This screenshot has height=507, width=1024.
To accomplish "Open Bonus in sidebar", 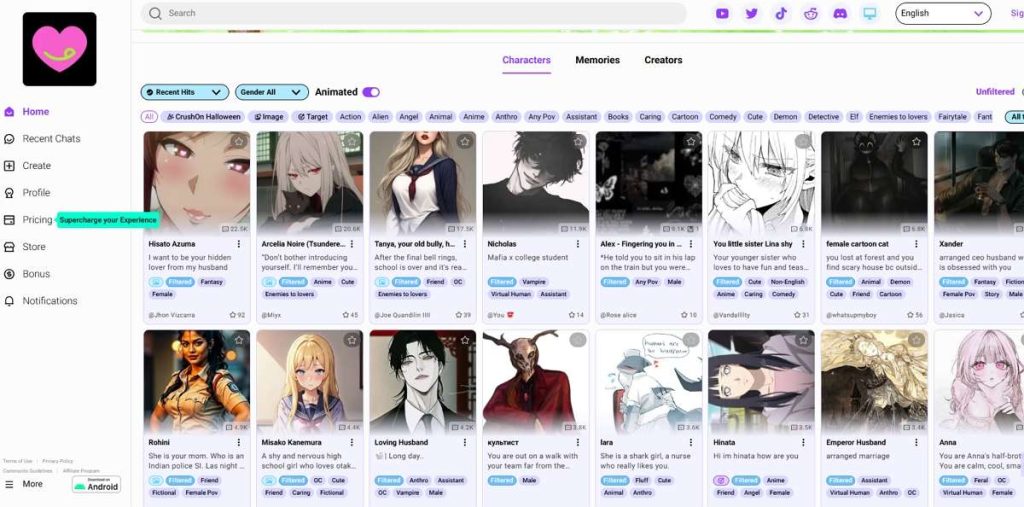I will (27, 274).
